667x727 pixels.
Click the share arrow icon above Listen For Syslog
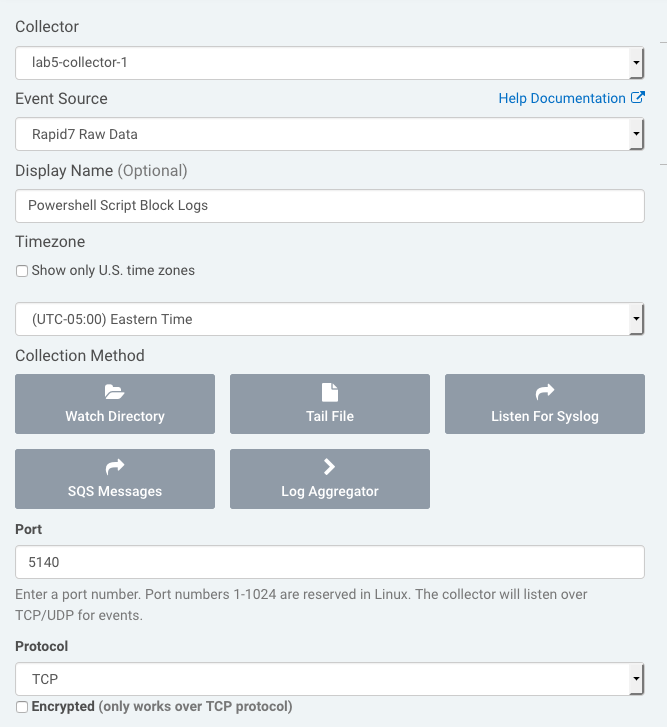pos(544,392)
